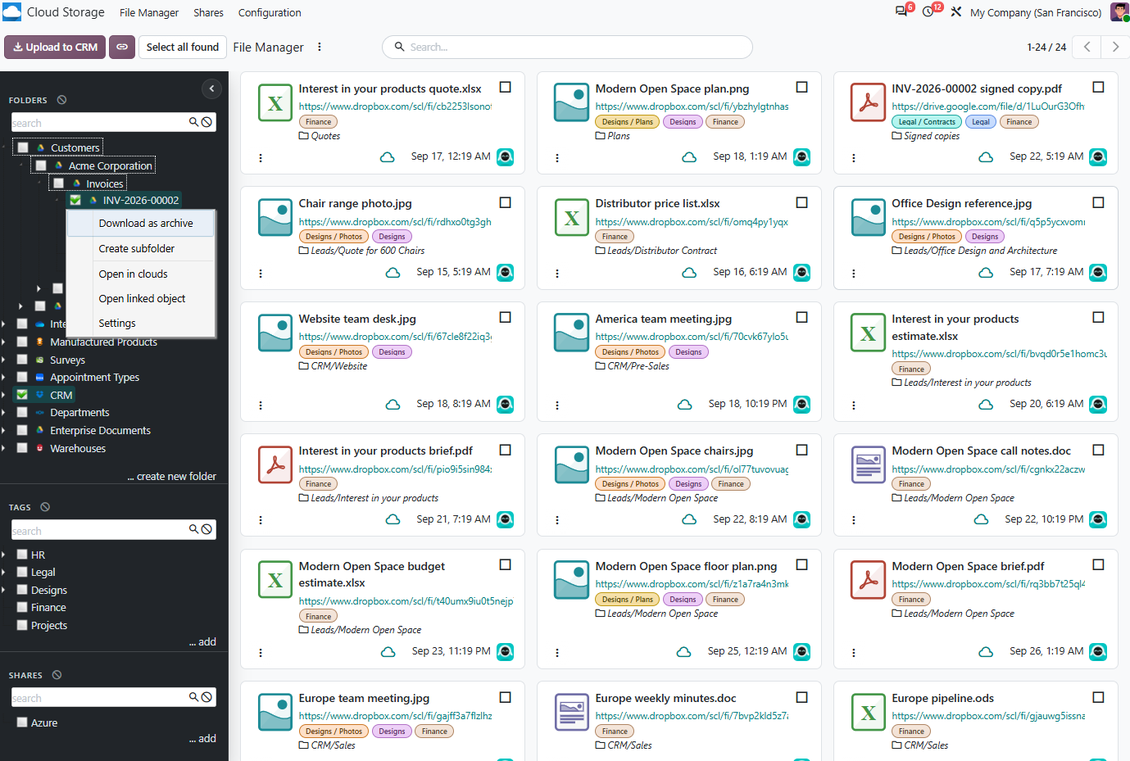The width and height of the screenshot is (1130, 761).
Task: Open the chat messages icon with badge
Action: 902,12
